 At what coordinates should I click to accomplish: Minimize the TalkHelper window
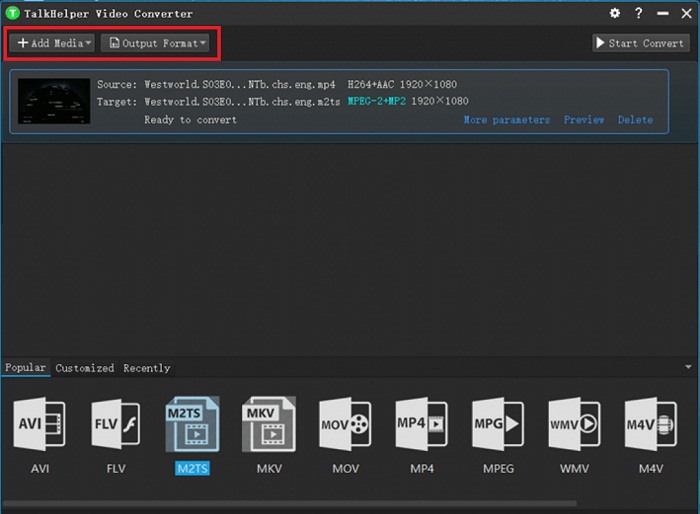point(663,13)
